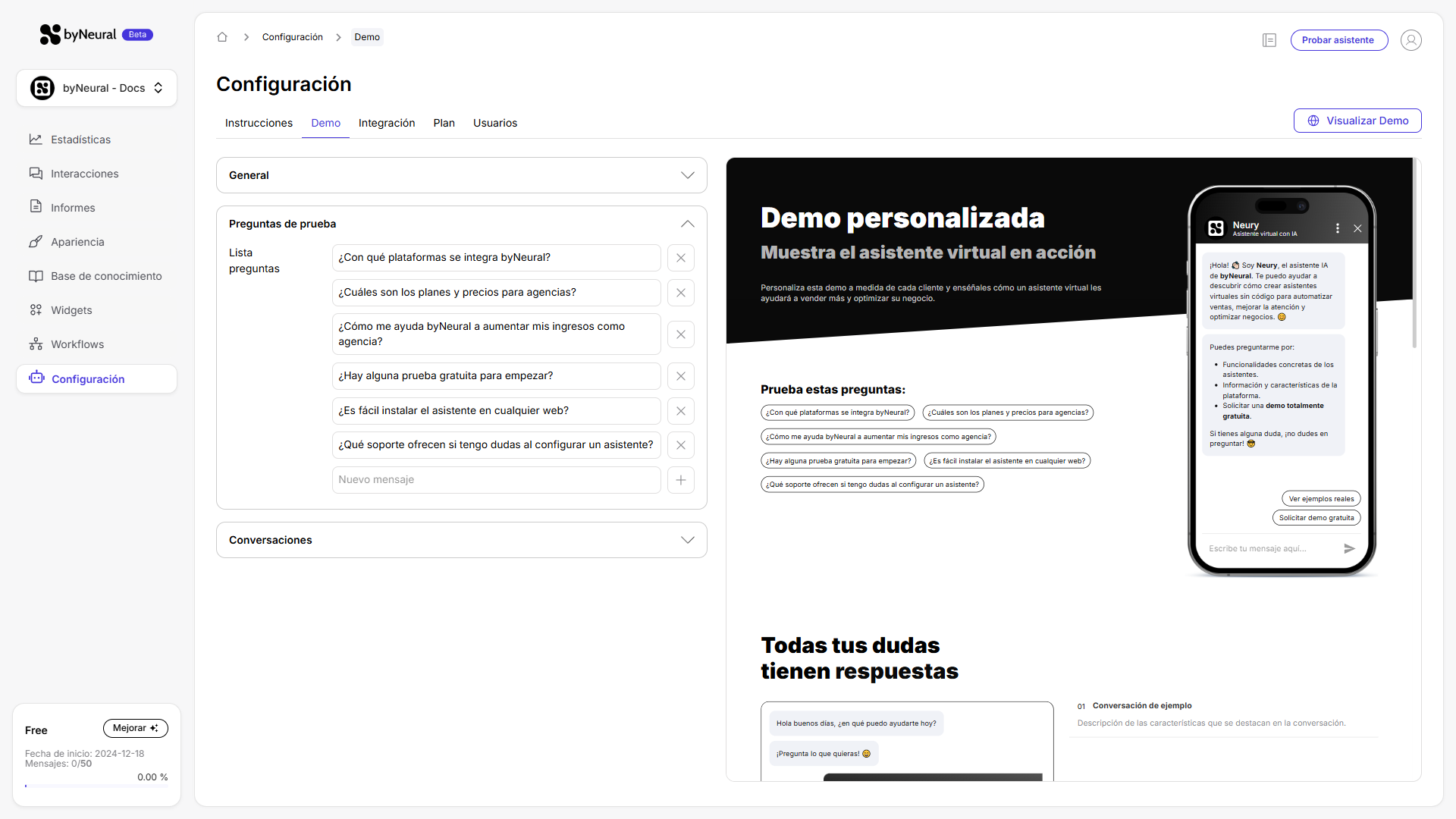Focus the Nuevo mensaje input field

tap(496, 480)
